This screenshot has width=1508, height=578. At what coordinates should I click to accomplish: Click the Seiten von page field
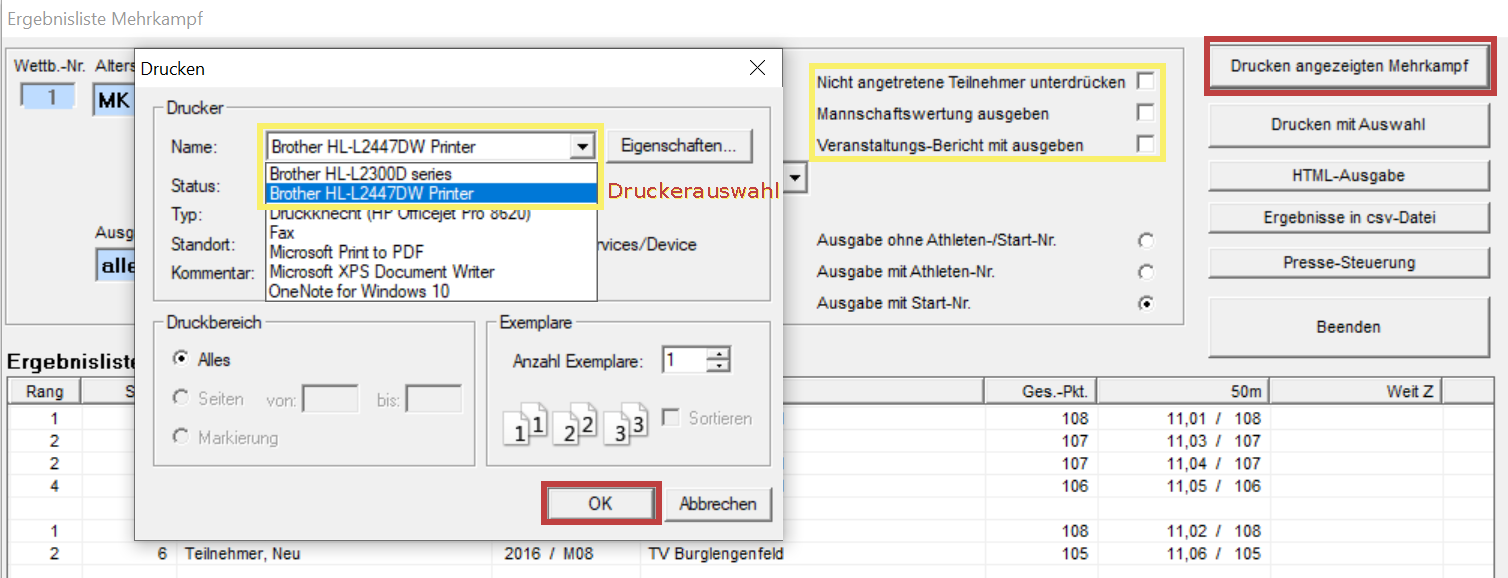pos(330,400)
